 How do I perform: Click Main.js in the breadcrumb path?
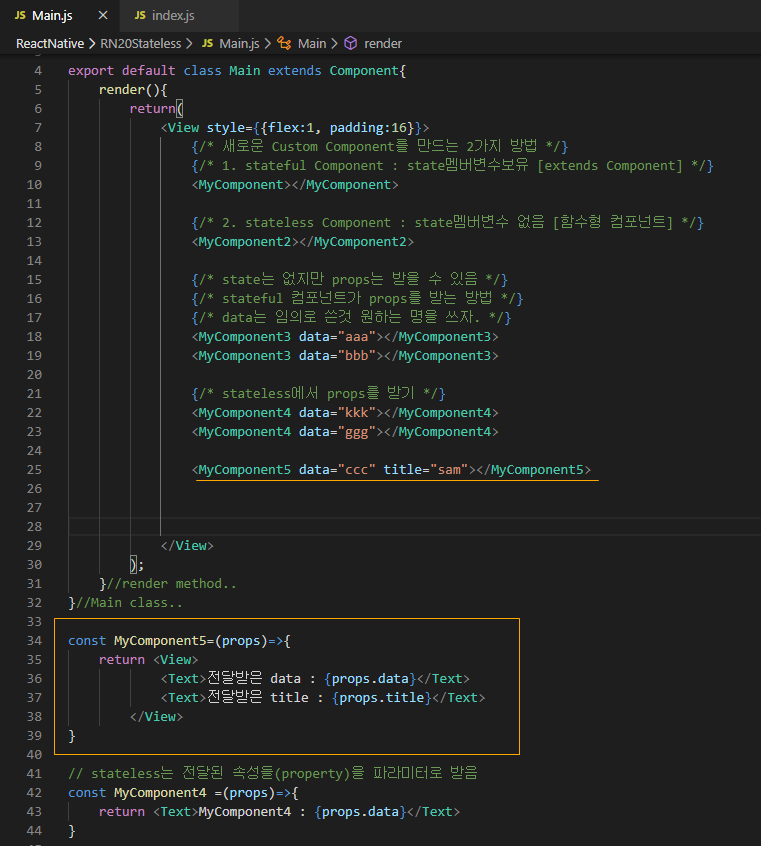[239, 44]
